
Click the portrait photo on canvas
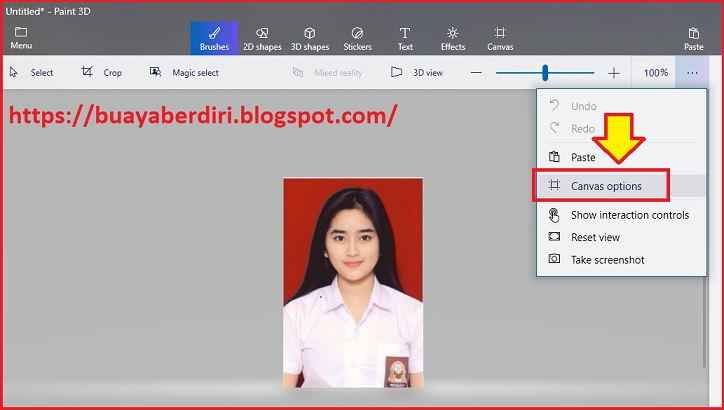pos(353,283)
